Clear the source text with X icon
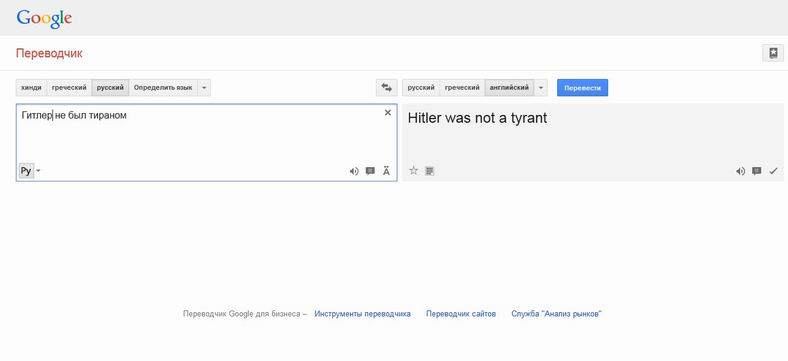788x361 pixels. [x=387, y=113]
